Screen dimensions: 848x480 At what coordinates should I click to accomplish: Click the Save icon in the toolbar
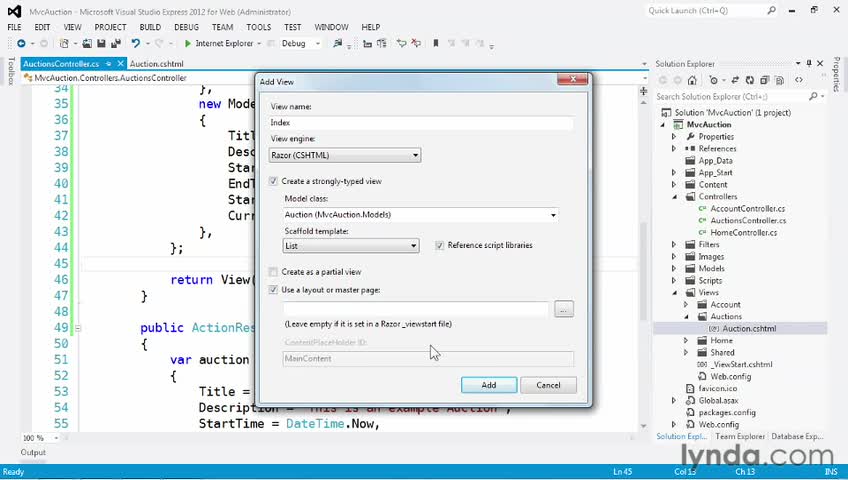click(x=101, y=43)
